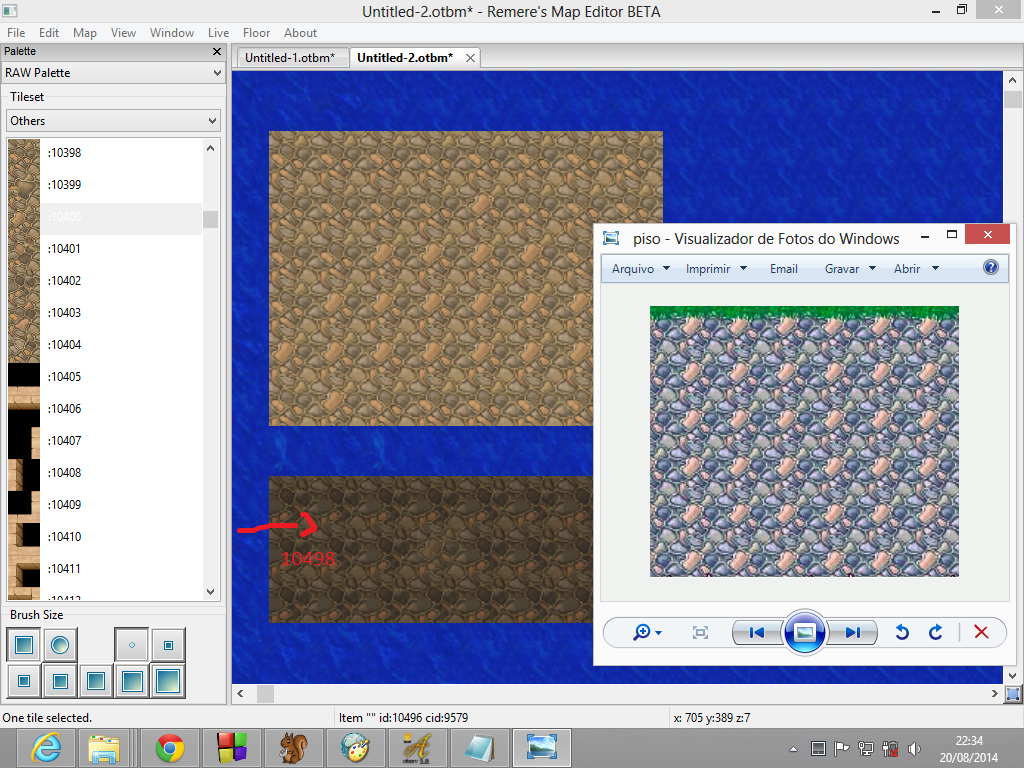Choose the third bottom-row brush size

pyautogui.click(x=96, y=681)
